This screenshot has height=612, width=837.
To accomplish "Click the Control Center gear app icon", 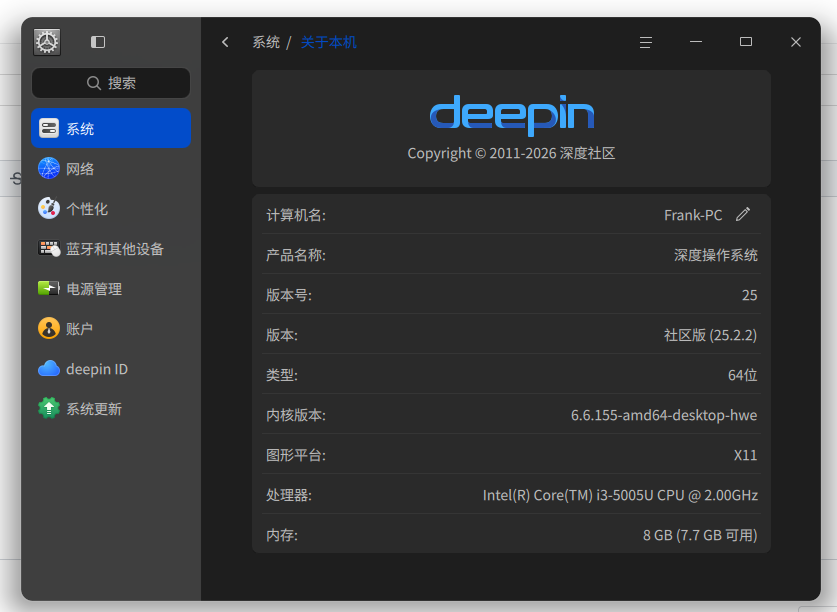I will (47, 42).
